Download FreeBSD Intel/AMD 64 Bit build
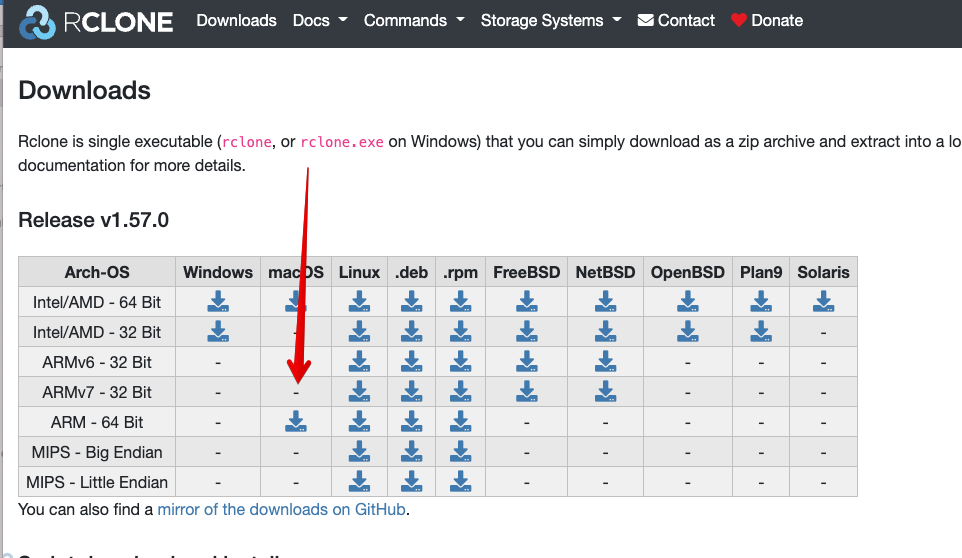The height and width of the screenshot is (558, 962). click(526, 302)
